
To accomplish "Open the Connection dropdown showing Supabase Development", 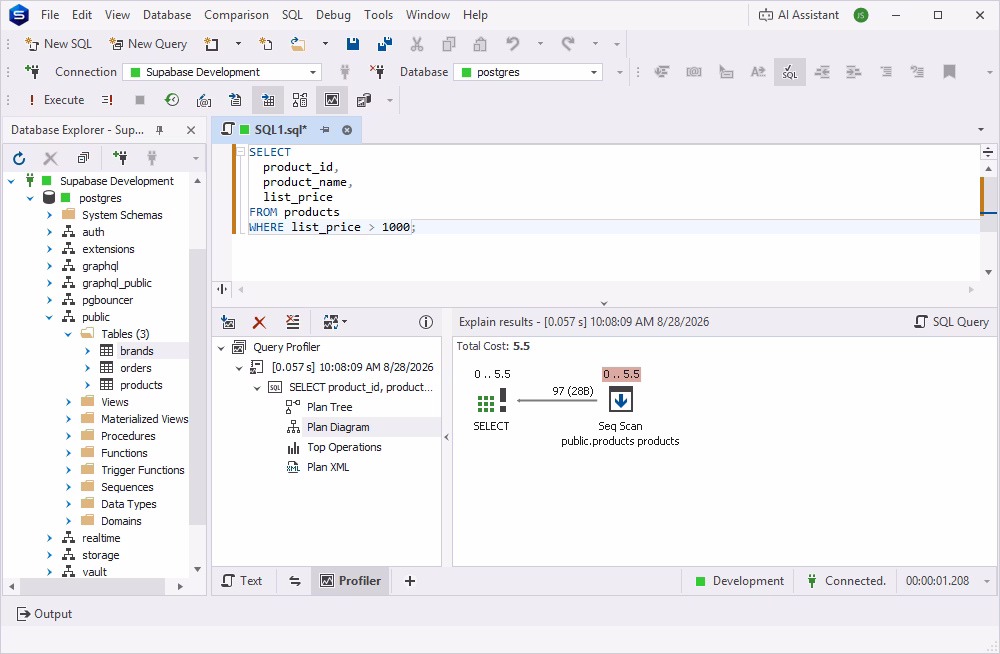I will pos(222,72).
